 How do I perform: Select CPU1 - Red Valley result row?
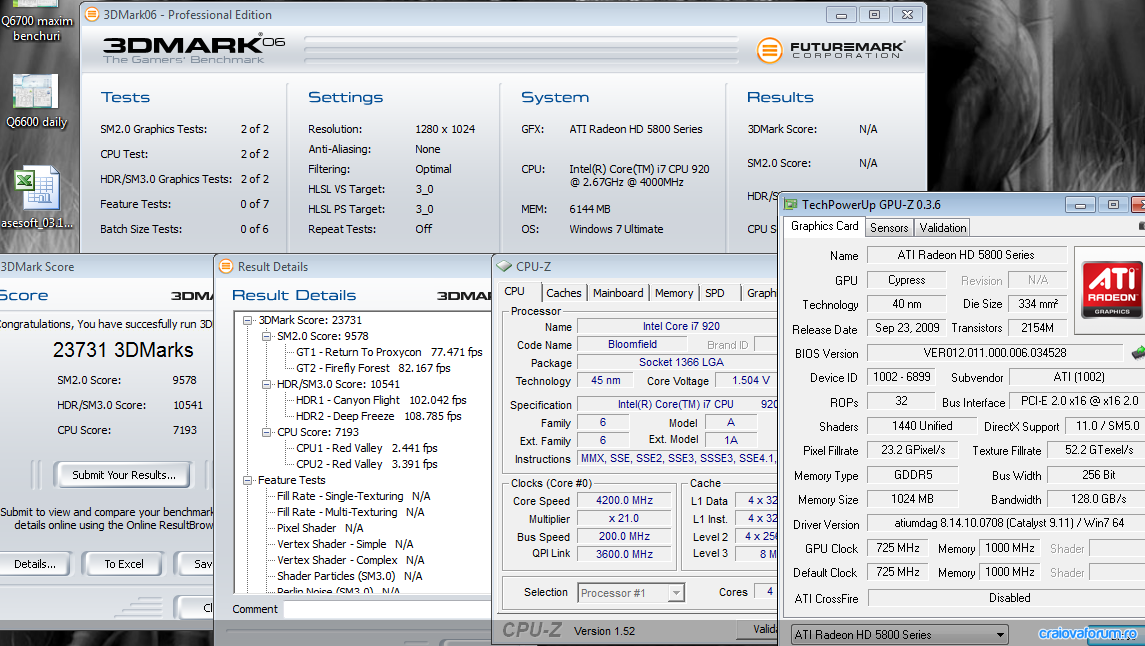[367, 448]
